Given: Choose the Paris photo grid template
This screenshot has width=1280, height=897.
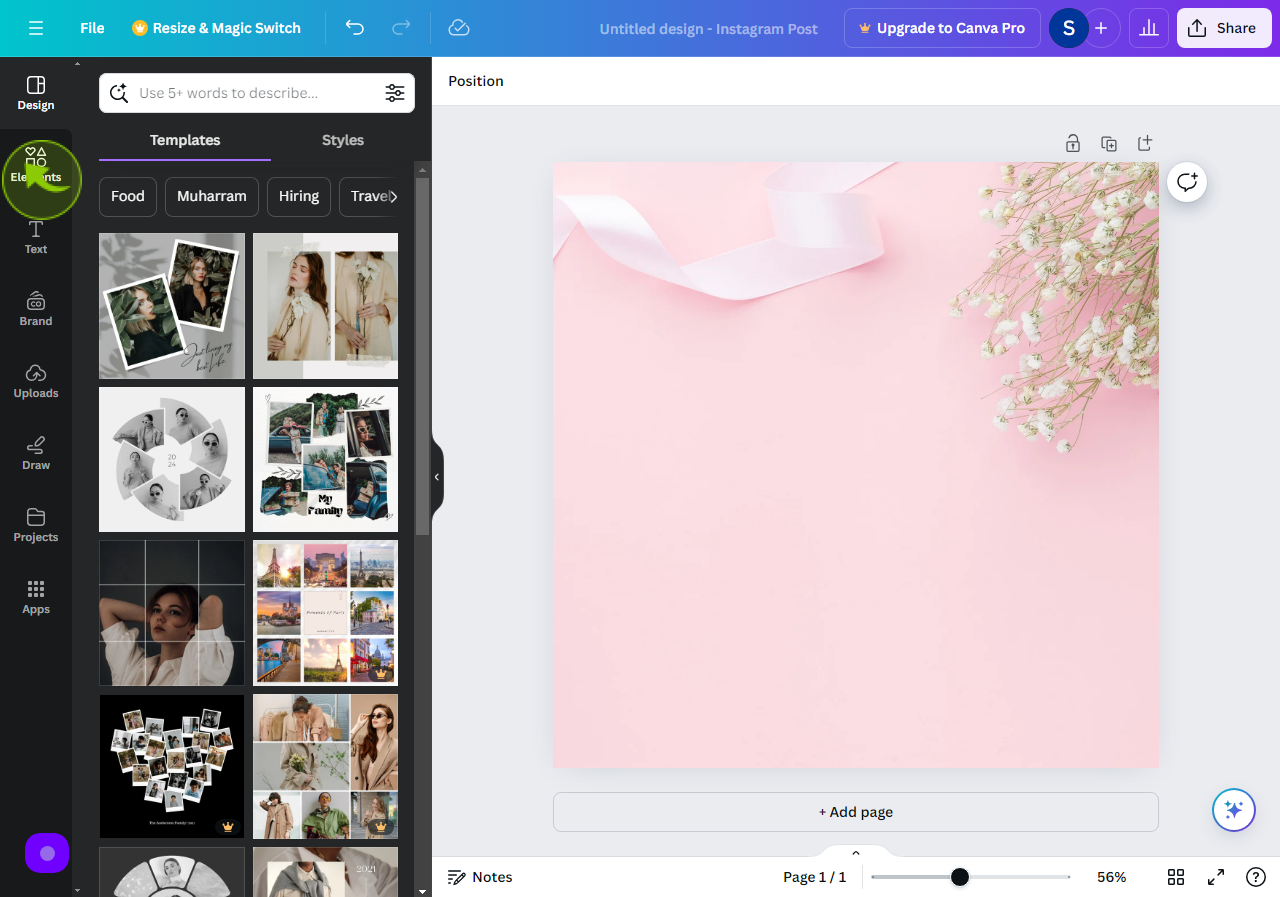Looking at the screenshot, I should click(325, 613).
